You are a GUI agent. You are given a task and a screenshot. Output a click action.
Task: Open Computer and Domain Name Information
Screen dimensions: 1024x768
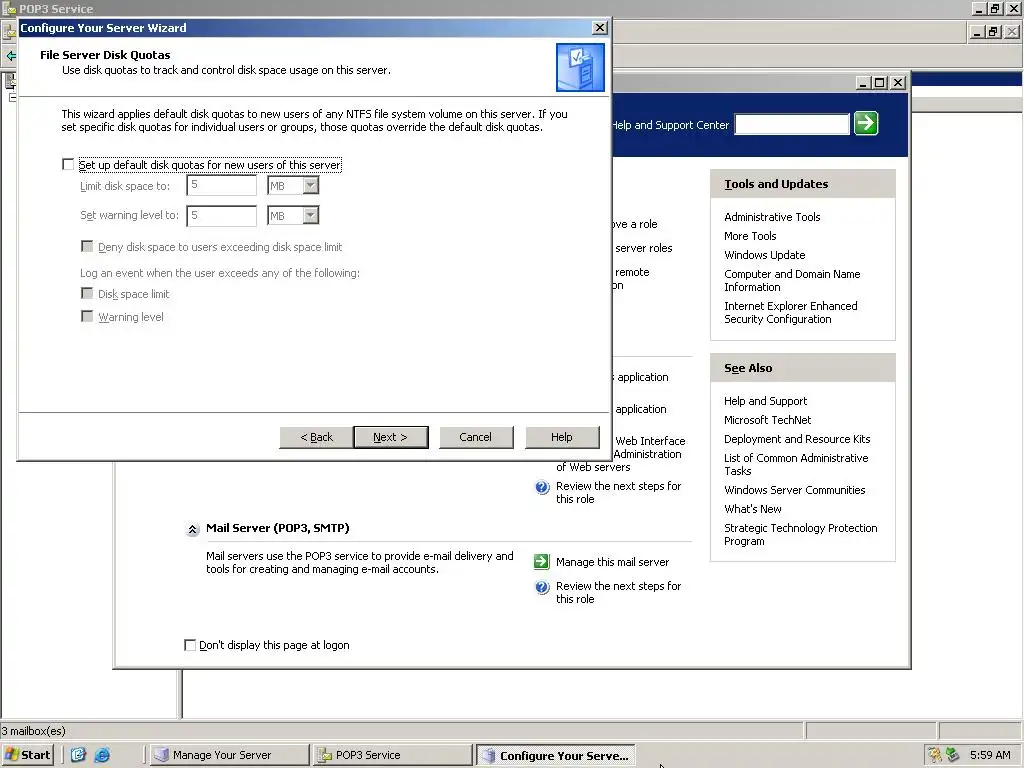[x=792, y=280]
